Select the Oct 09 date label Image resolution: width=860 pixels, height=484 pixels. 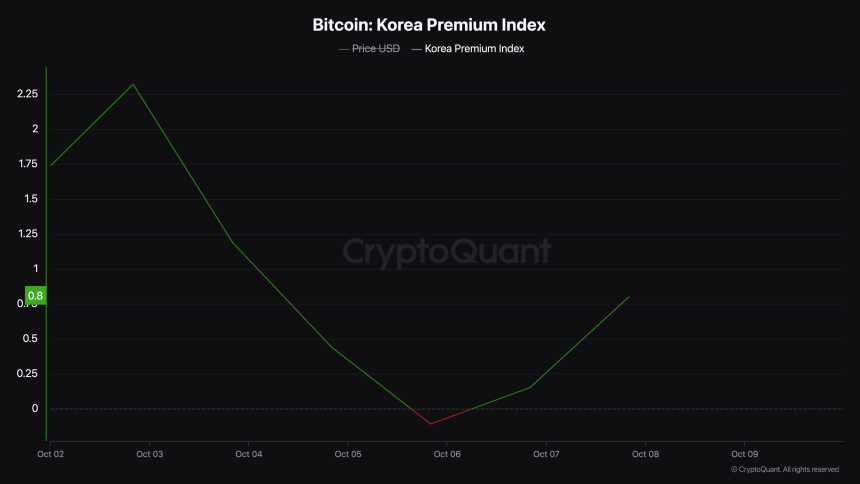point(744,454)
